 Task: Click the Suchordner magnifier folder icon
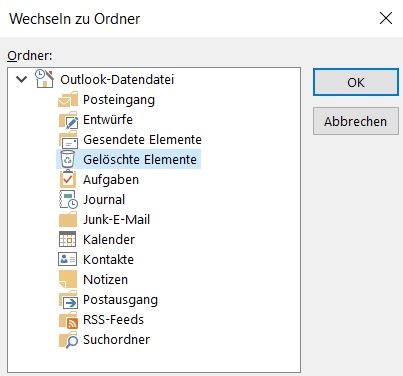(68, 340)
